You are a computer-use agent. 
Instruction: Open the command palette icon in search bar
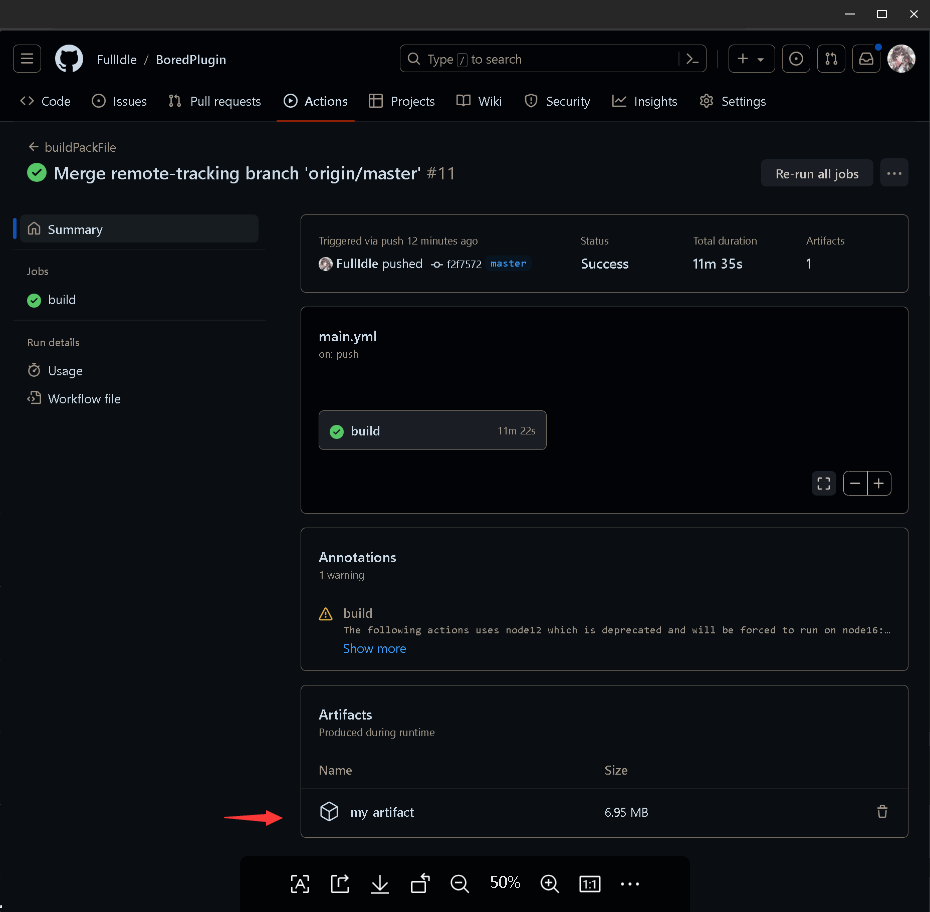coord(692,59)
